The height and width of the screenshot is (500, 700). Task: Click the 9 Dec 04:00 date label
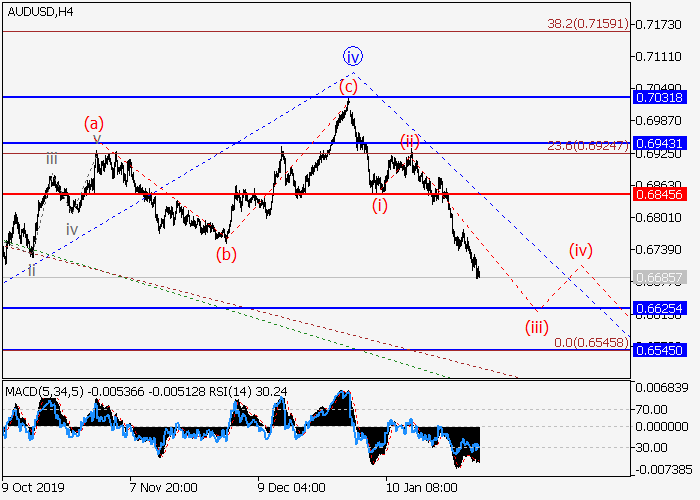tap(292, 487)
